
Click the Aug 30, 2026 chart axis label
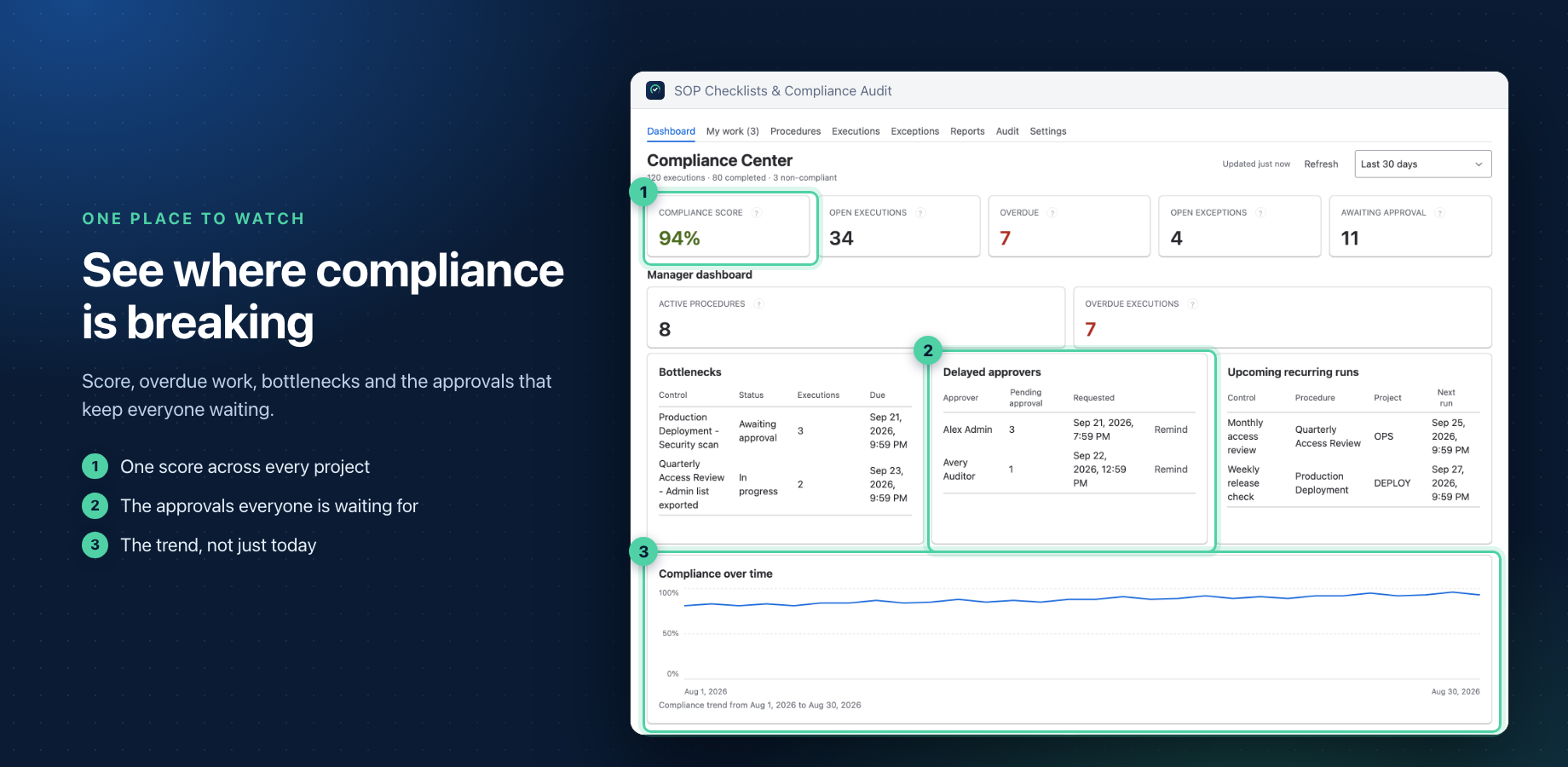[1456, 692]
